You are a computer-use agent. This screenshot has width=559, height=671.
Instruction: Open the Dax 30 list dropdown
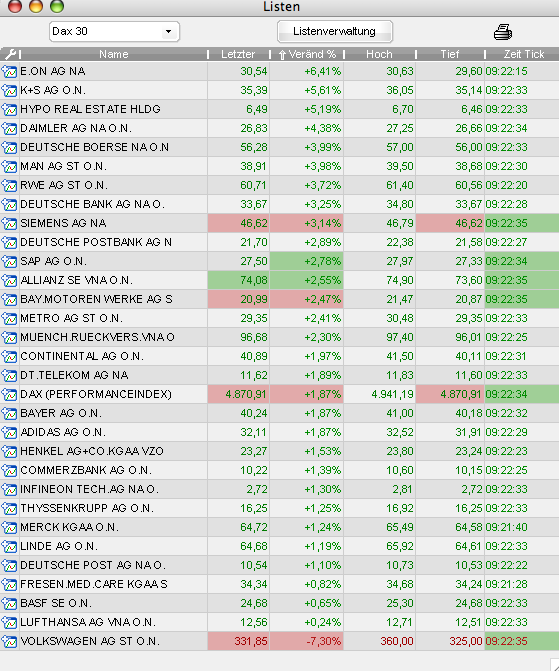click(x=114, y=31)
